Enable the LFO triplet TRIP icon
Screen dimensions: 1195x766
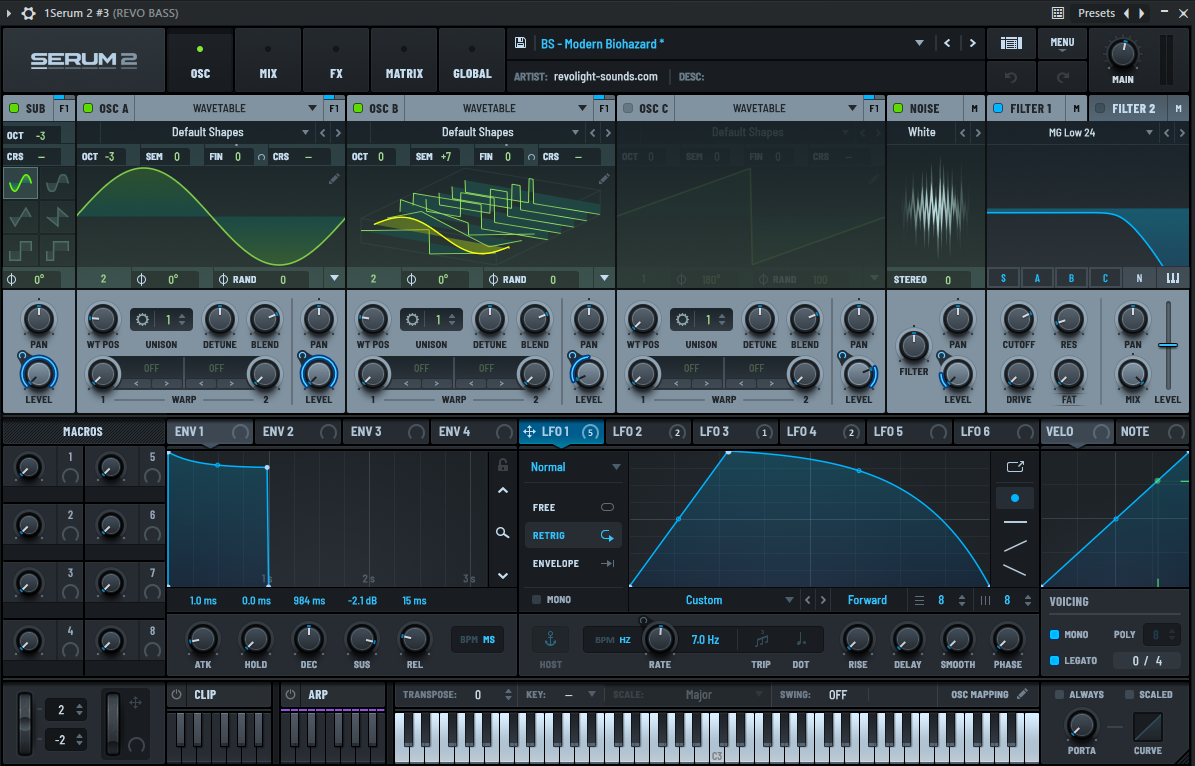click(761, 639)
